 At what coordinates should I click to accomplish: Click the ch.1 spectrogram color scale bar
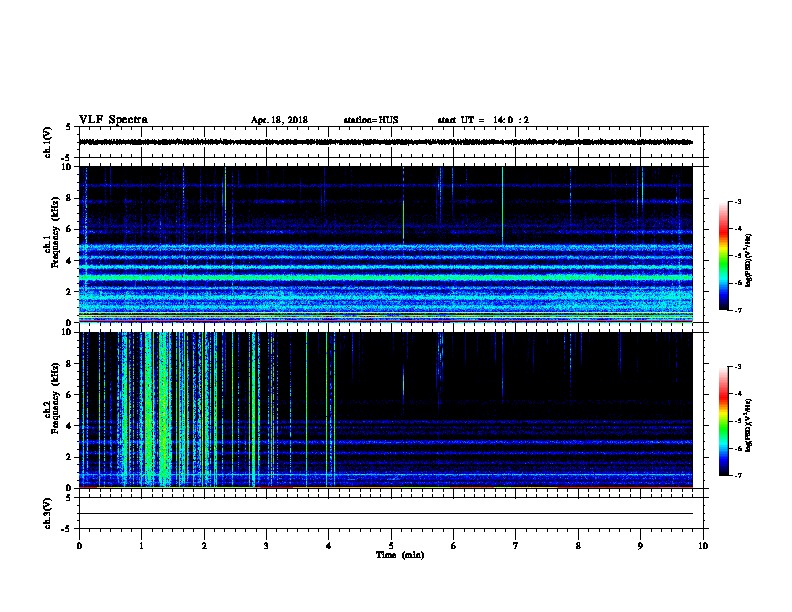click(x=724, y=256)
